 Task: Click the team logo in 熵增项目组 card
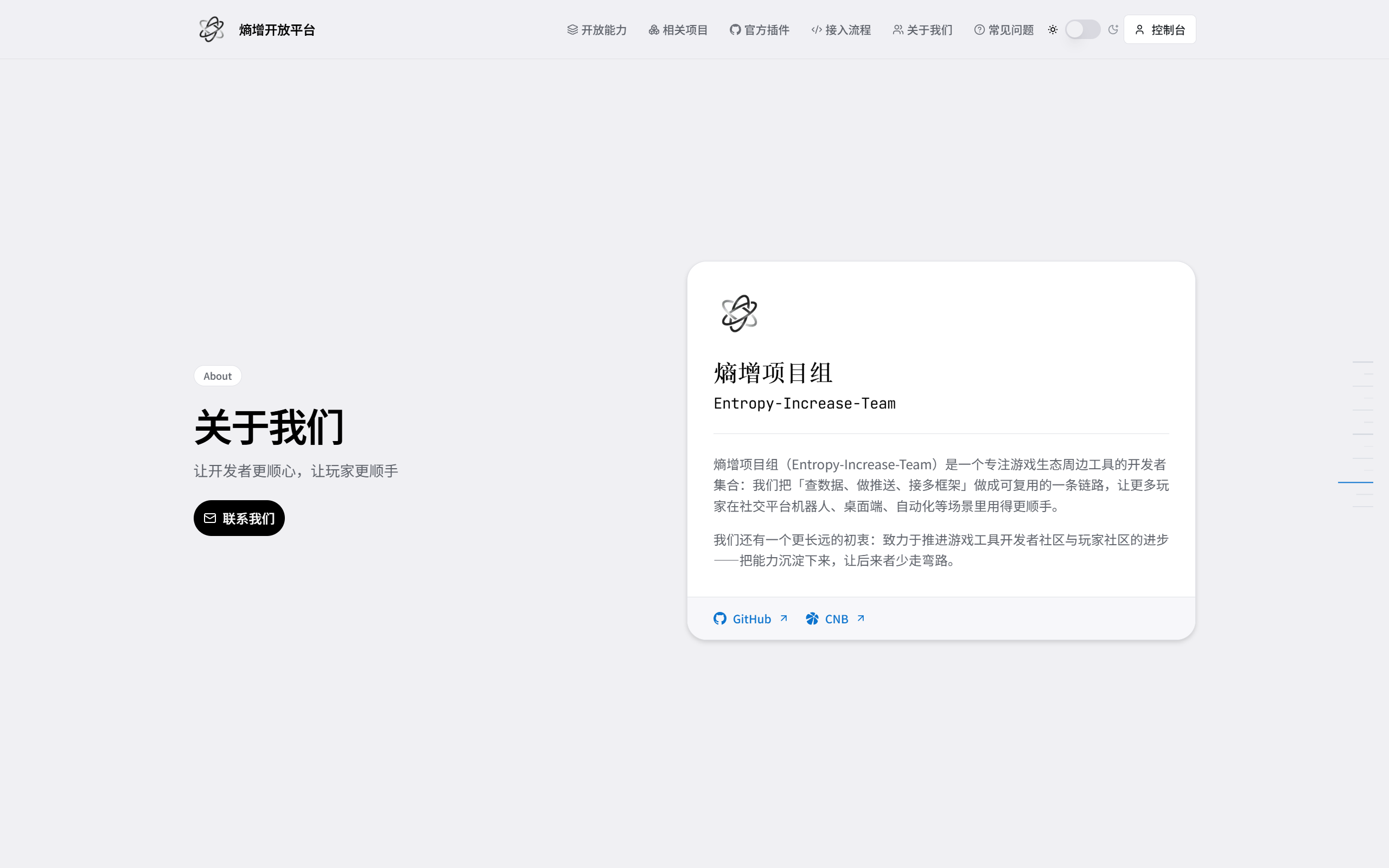[x=740, y=314]
